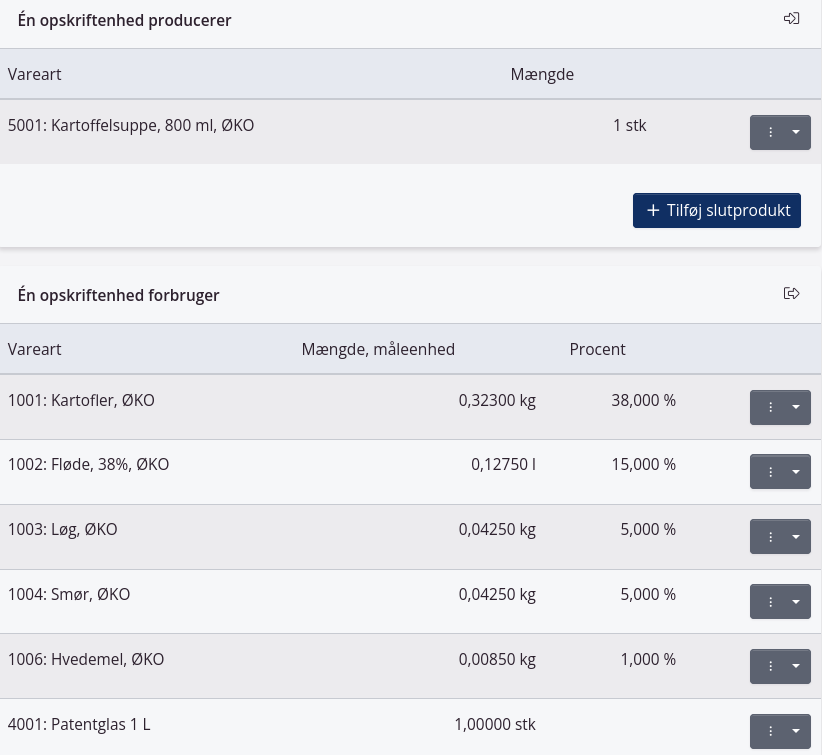
Task: Open the three-dot menu for Hvedemel, ØKO
Action: [771, 666]
